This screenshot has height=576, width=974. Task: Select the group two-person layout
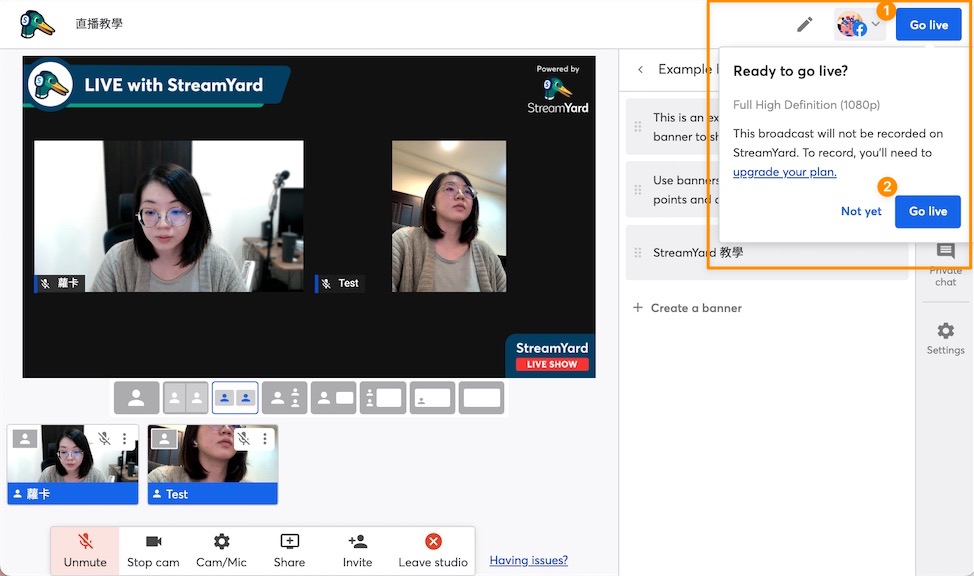[235, 398]
